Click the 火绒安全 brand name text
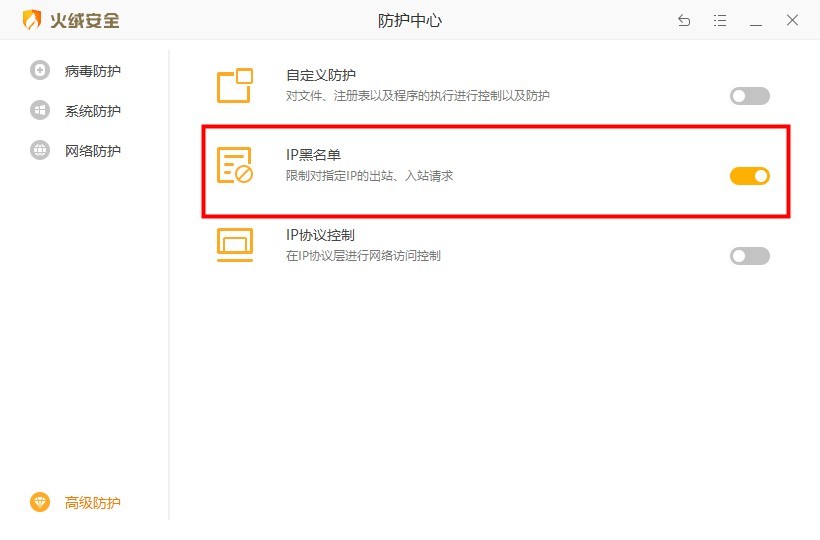 tap(85, 20)
